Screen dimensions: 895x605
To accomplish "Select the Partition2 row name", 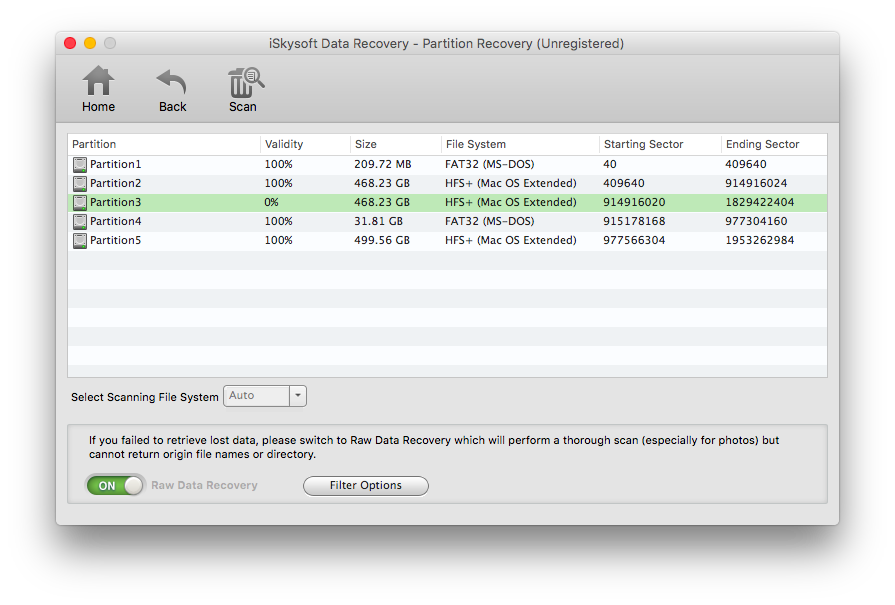I will [115, 183].
